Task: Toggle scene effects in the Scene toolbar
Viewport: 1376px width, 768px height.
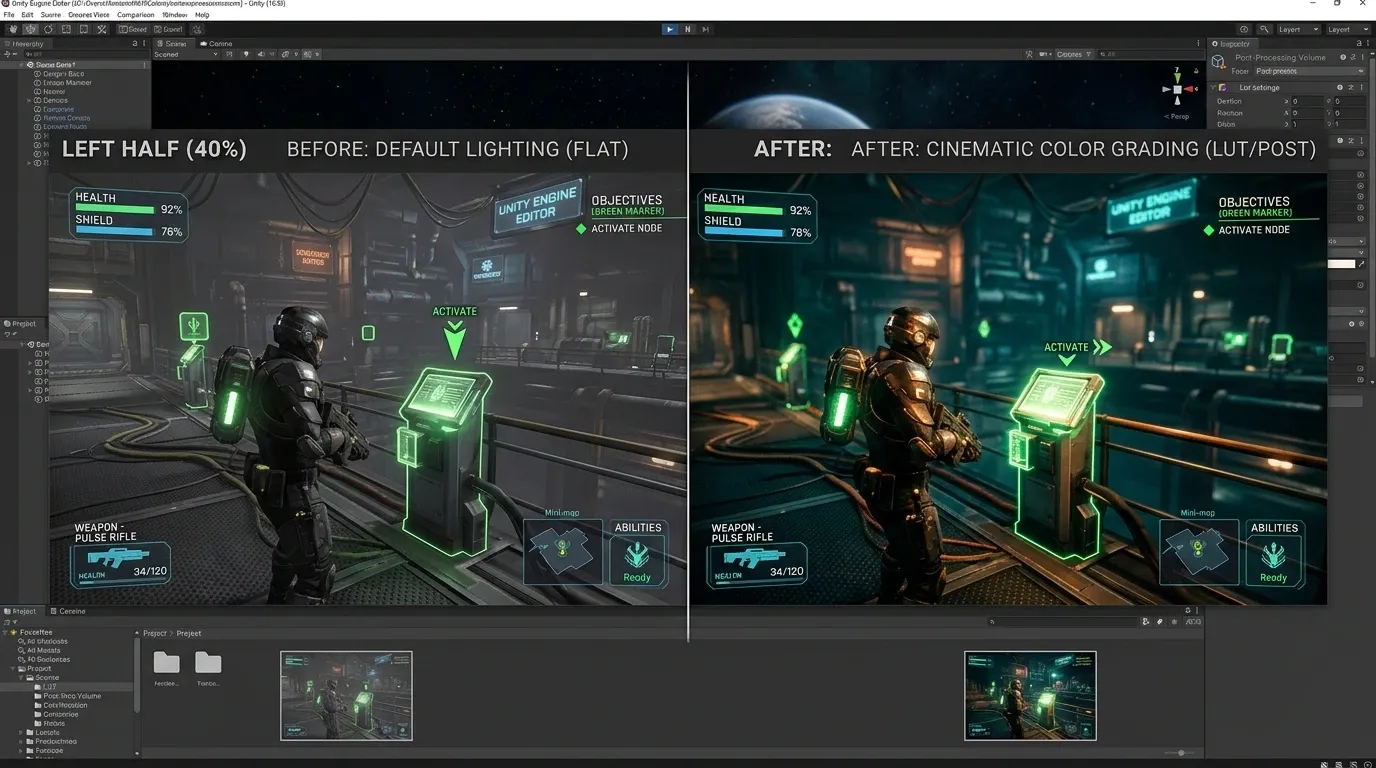Action: click(x=286, y=54)
